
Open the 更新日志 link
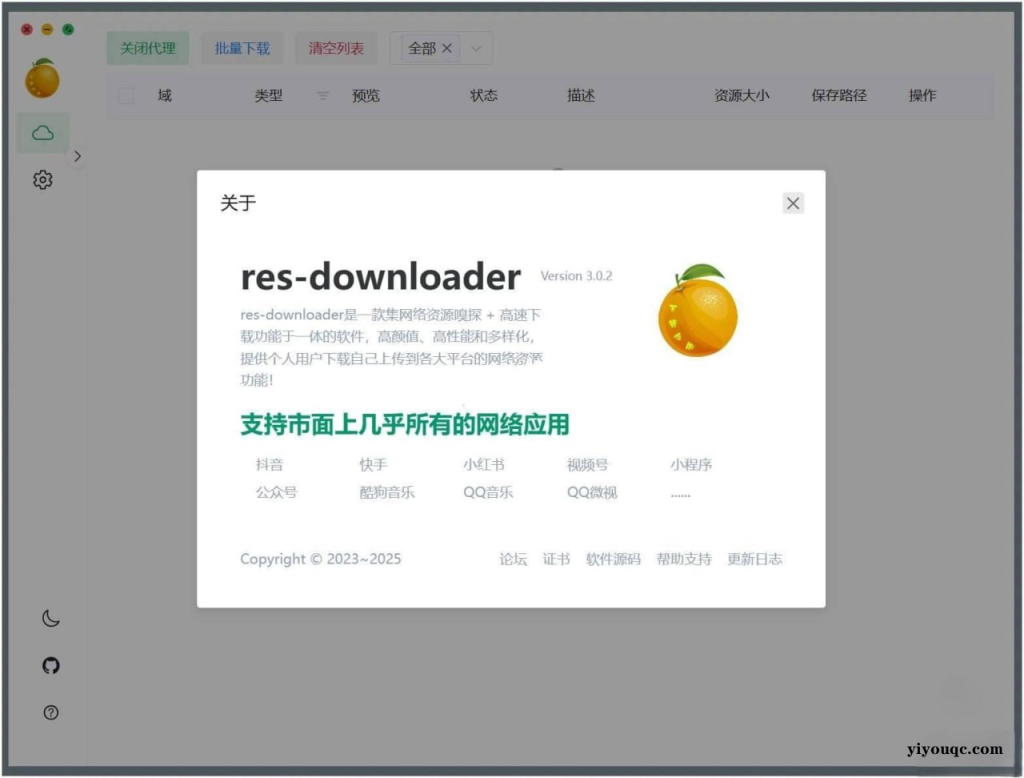pyautogui.click(x=755, y=559)
